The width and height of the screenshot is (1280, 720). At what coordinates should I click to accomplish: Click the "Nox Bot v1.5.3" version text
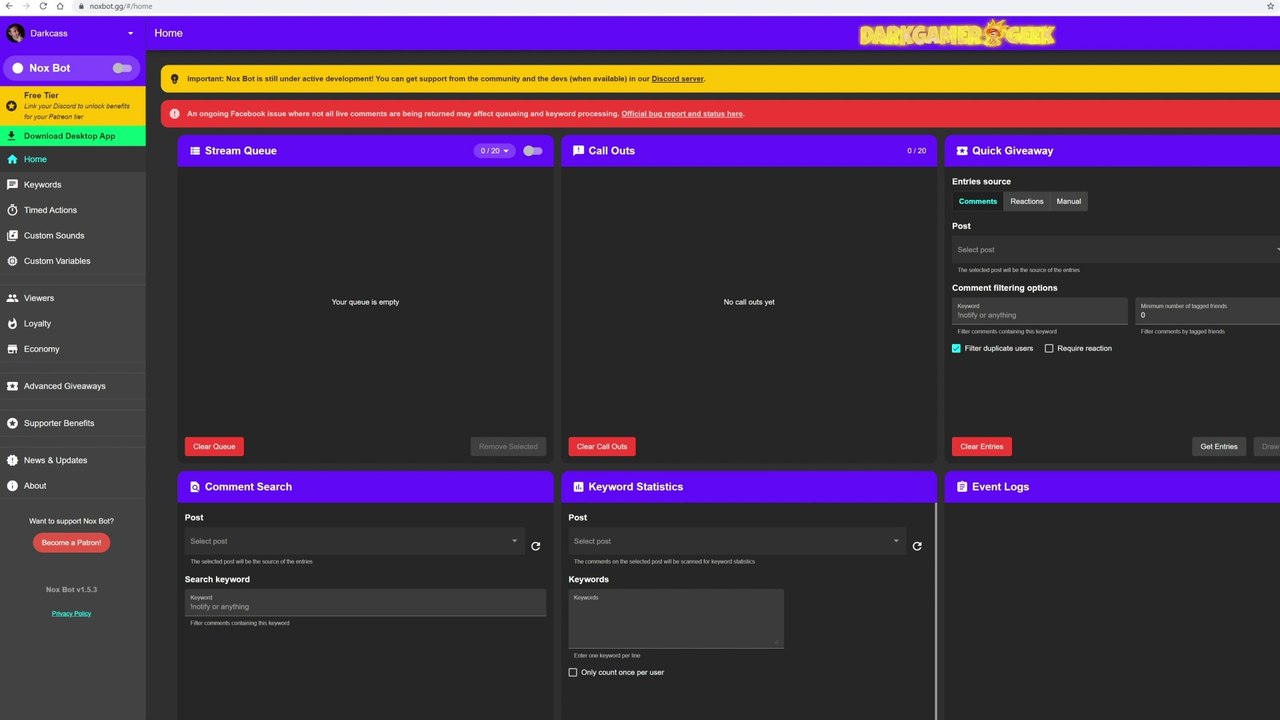pyautogui.click(x=71, y=590)
